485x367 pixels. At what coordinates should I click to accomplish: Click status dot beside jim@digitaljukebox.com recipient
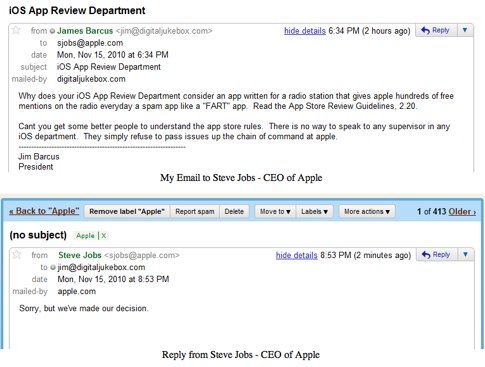coord(53,267)
